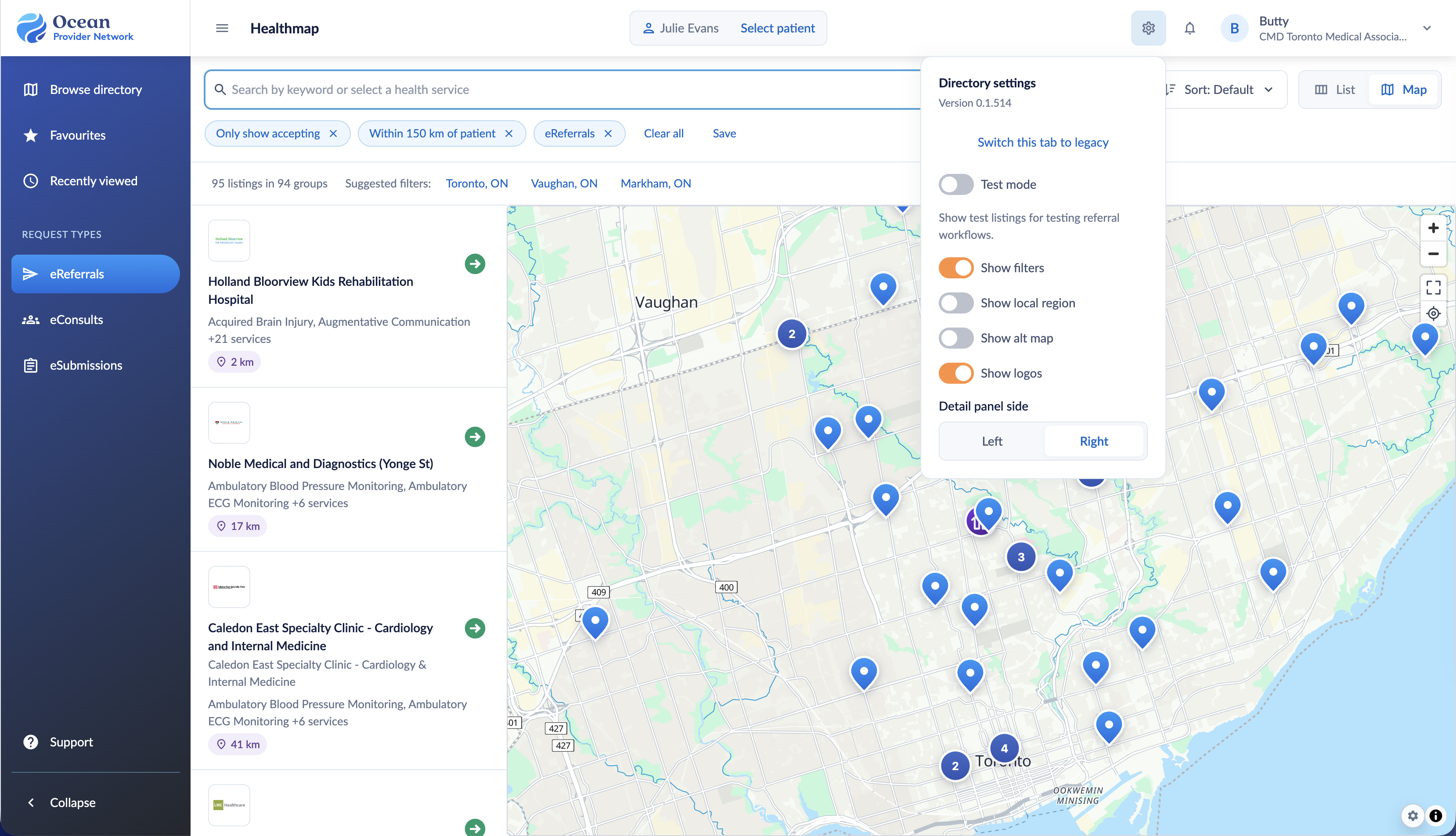This screenshot has width=1456, height=836.
Task: Click Switch this tab to legacy
Action: pos(1043,142)
